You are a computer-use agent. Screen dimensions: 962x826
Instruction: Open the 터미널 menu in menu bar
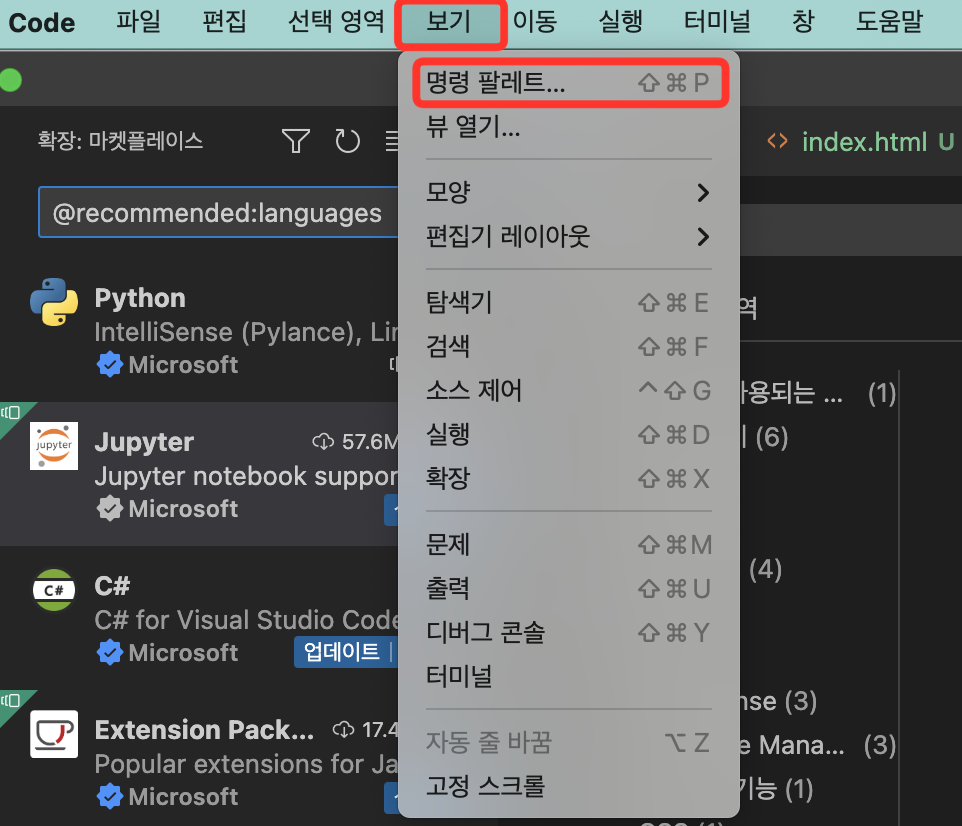point(717,22)
